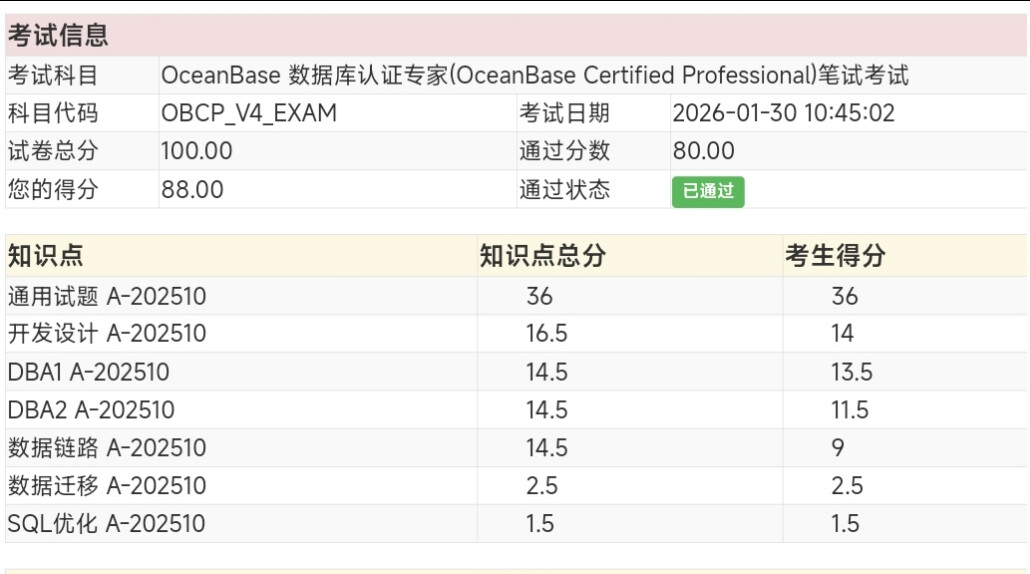Select the 通用试题 A-202510 row label

tap(107, 296)
